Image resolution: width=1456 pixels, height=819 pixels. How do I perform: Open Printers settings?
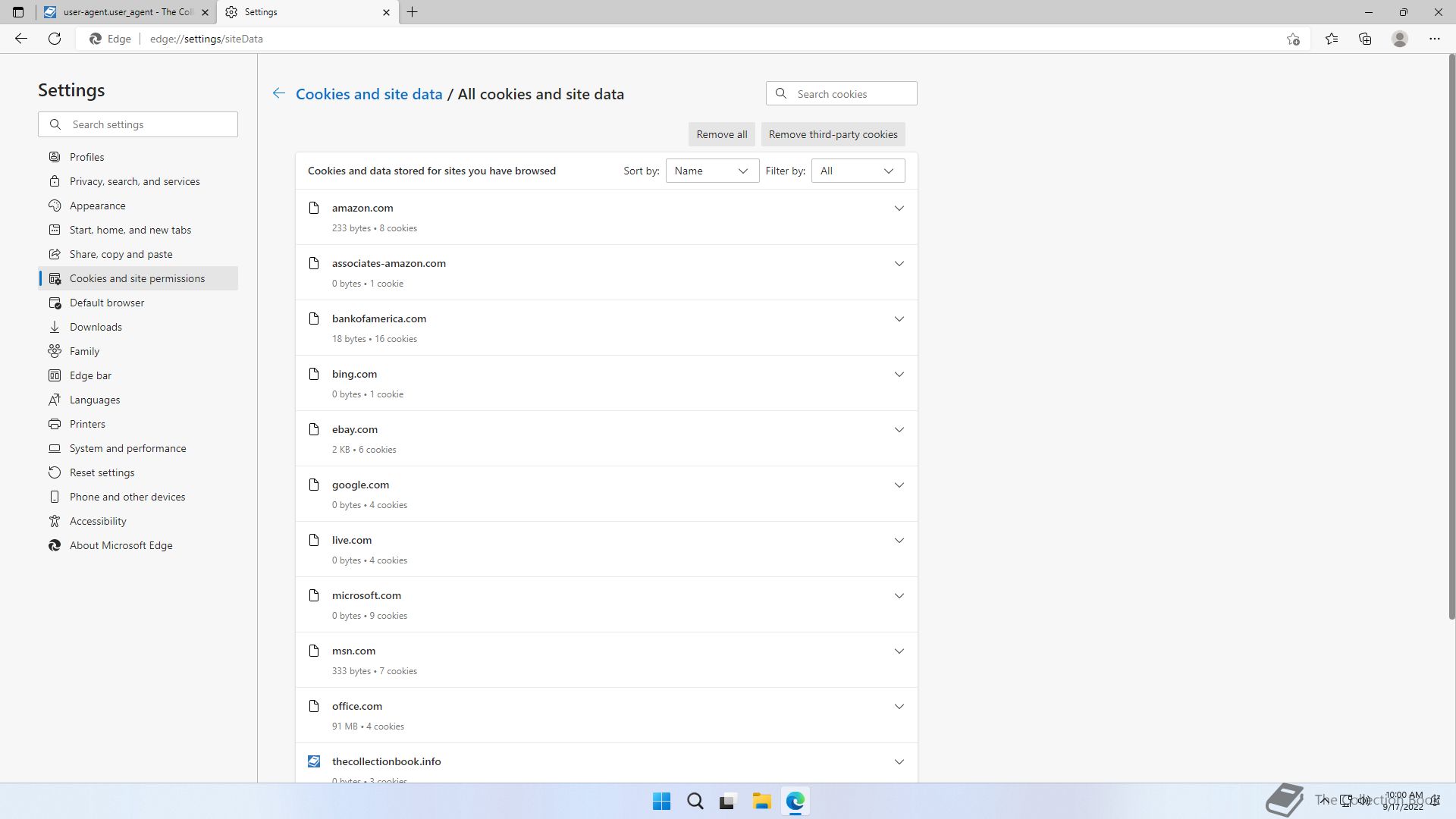(x=138, y=424)
